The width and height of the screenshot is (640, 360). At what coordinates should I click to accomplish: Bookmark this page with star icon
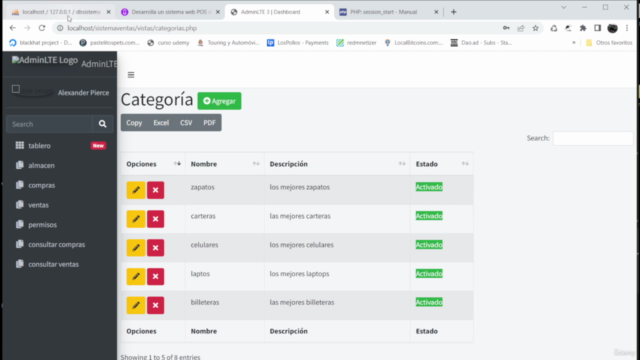(x=536, y=28)
